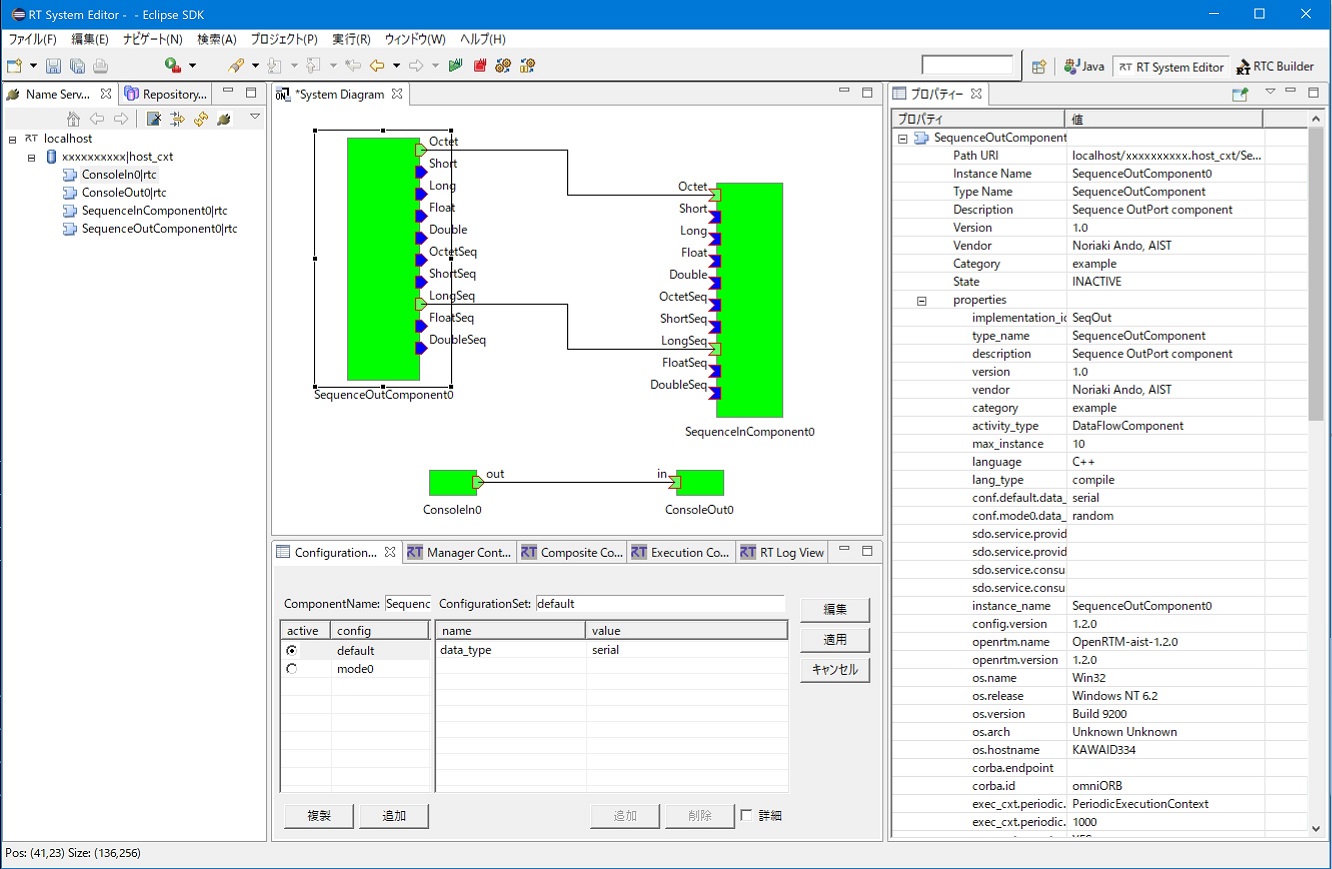Open the Run button dropdown arrow
This screenshot has width=1332, height=869.
coord(192,67)
